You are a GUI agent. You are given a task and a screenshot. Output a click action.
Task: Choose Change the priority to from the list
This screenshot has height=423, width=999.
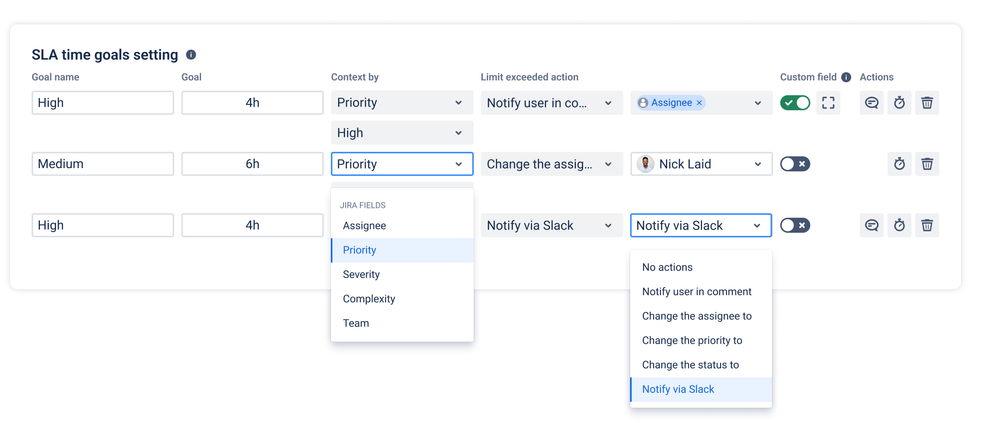701,340
